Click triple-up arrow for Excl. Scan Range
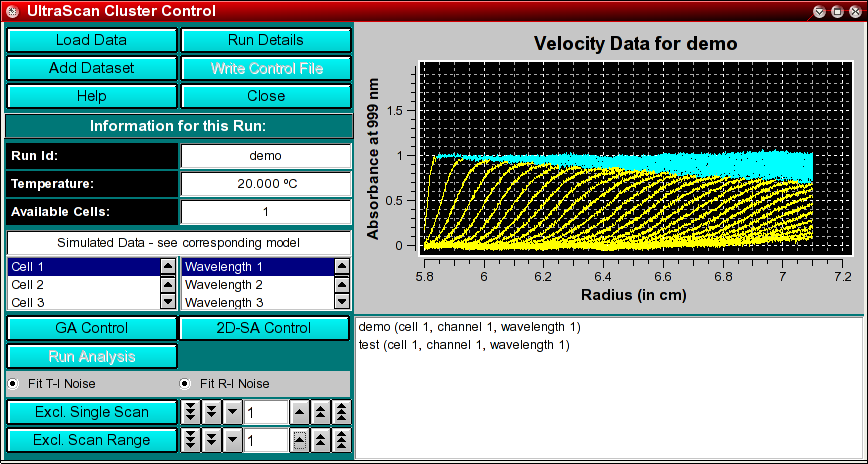868x464 pixels. point(342,440)
